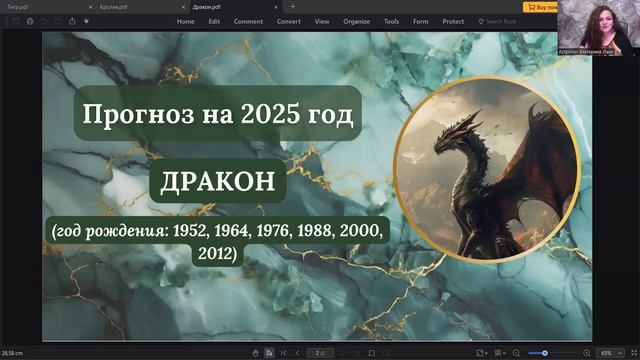Close the Кролик.pdf tab
Image resolution: width=640 pixels, height=360 pixels.
[x=183, y=7]
